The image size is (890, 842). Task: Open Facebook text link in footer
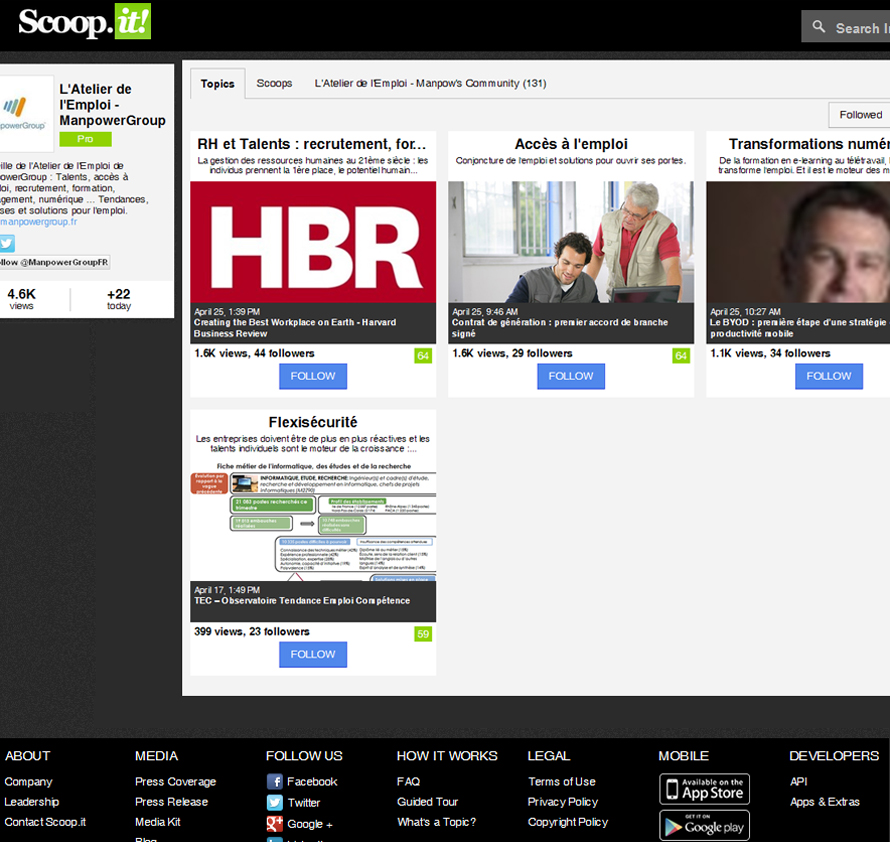click(312, 782)
